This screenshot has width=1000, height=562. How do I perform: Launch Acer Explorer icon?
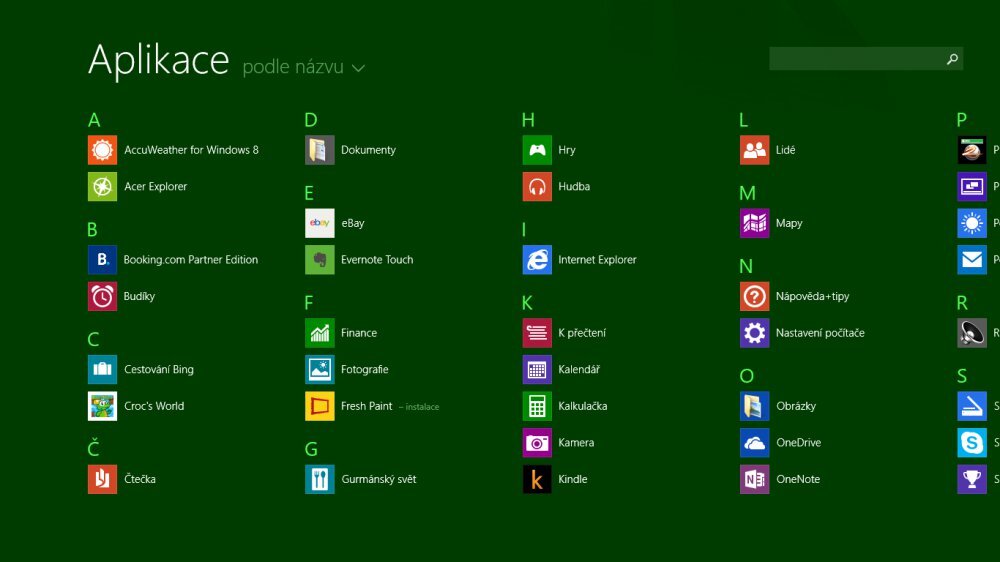(102, 186)
